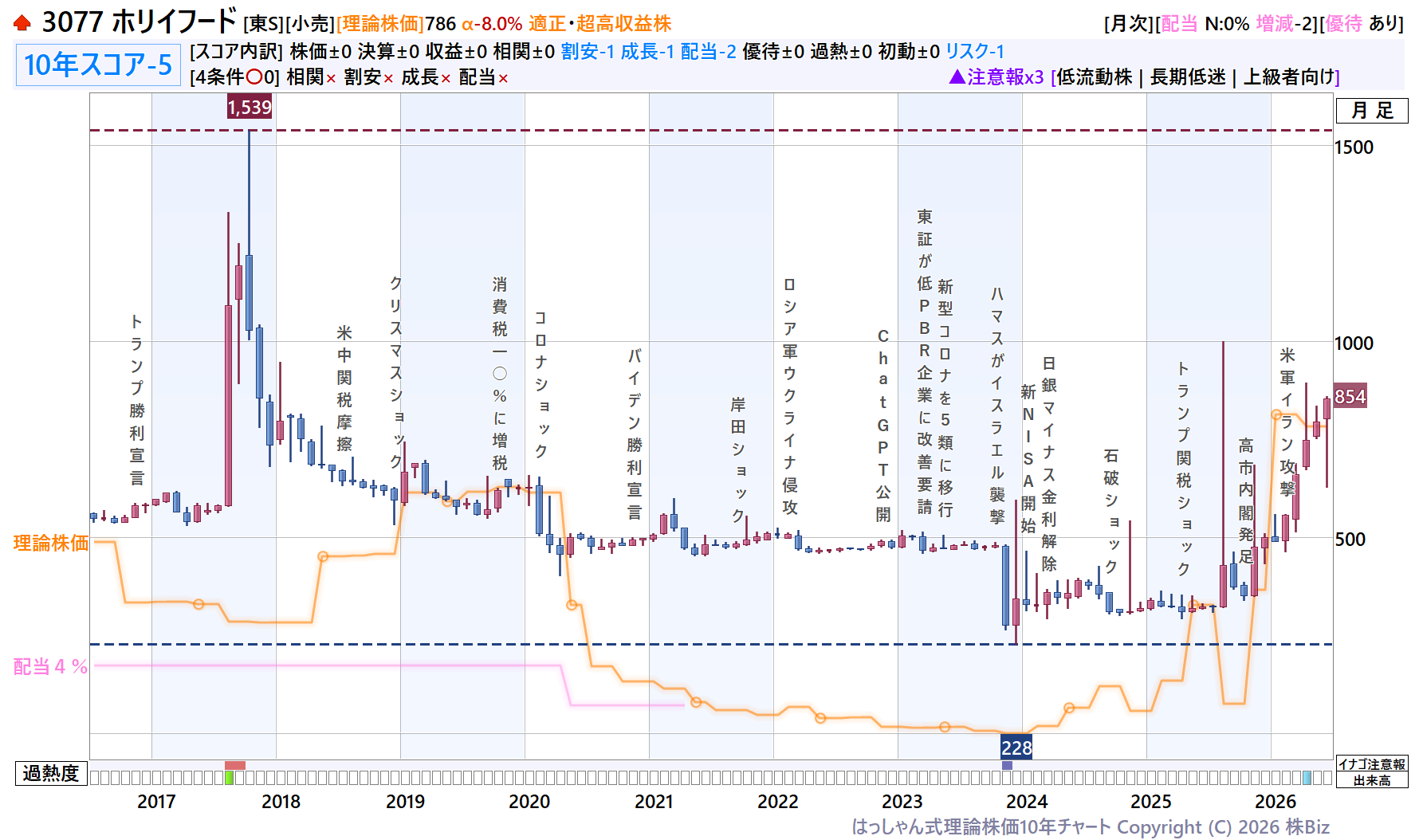Click the イナゴ注意報 label

(1372, 764)
